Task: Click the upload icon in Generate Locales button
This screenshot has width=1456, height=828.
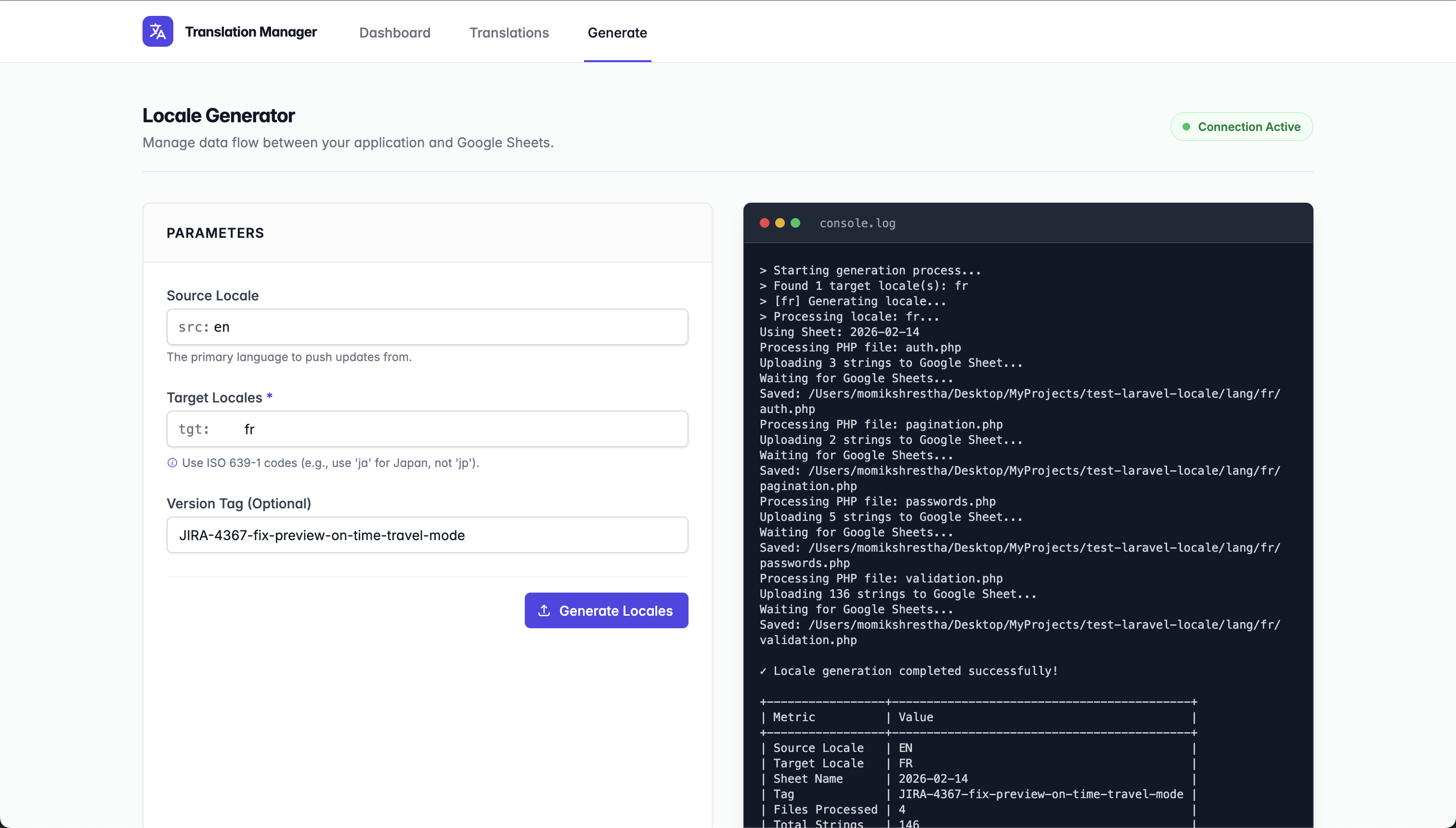Action: click(544, 610)
